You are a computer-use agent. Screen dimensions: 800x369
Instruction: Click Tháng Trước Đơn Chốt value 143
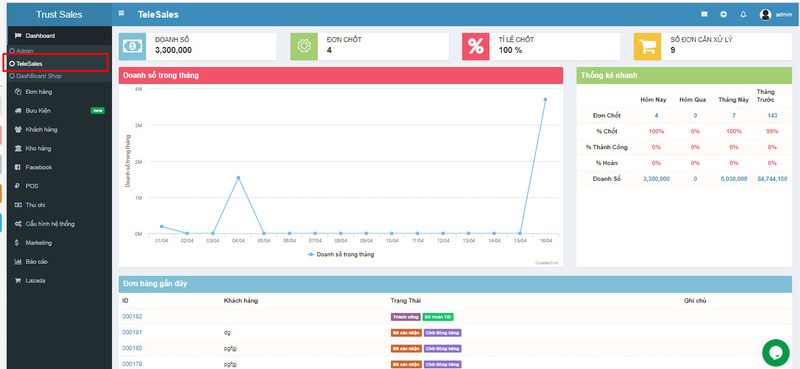coord(772,116)
